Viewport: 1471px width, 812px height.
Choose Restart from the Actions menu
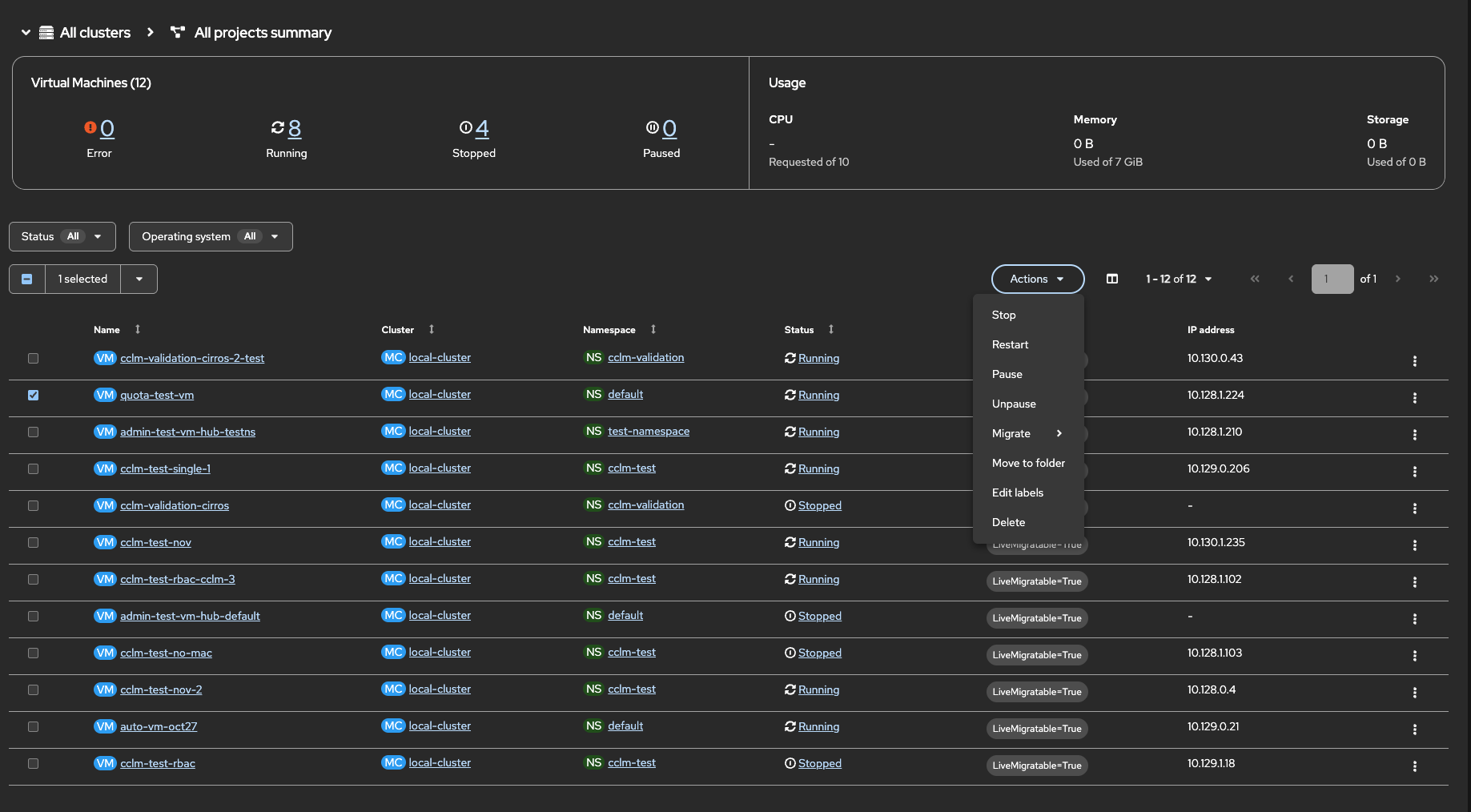tap(1010, 344)
